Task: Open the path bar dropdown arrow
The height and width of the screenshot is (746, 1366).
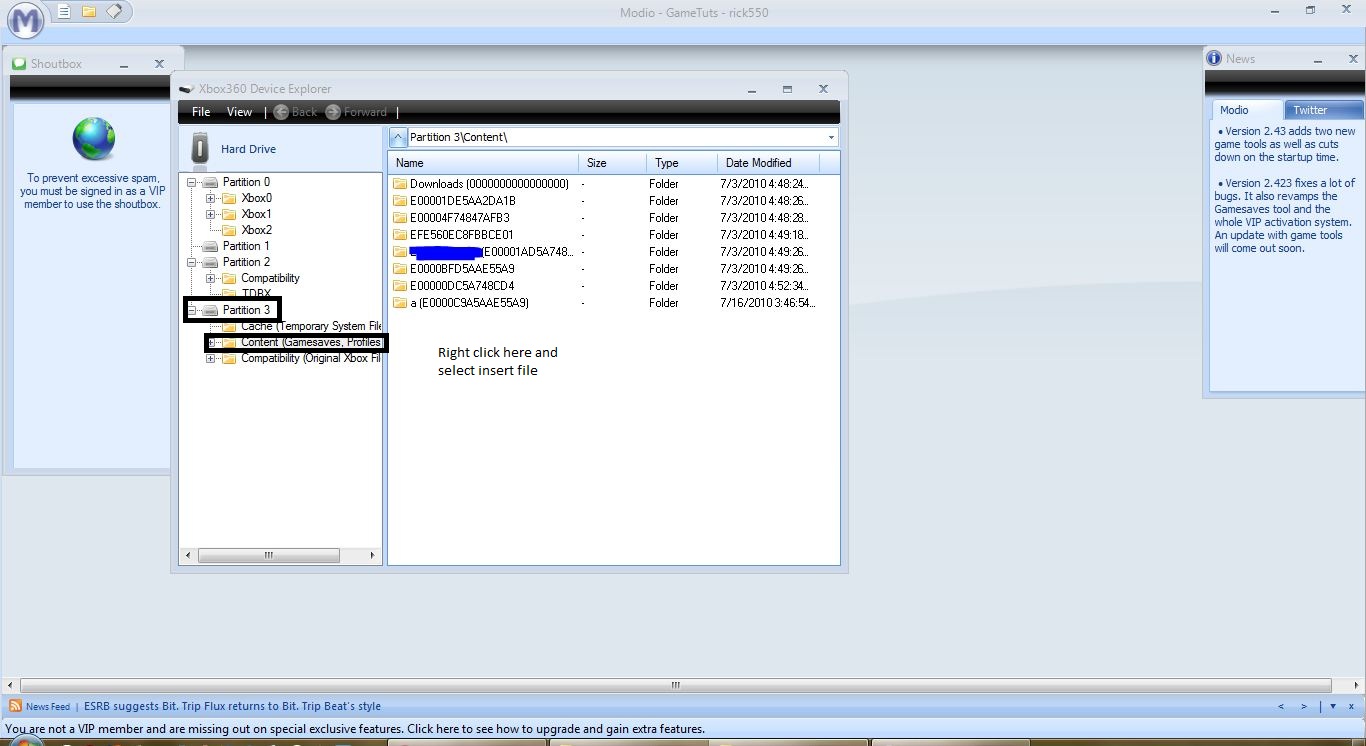Action: pos(831,137)
